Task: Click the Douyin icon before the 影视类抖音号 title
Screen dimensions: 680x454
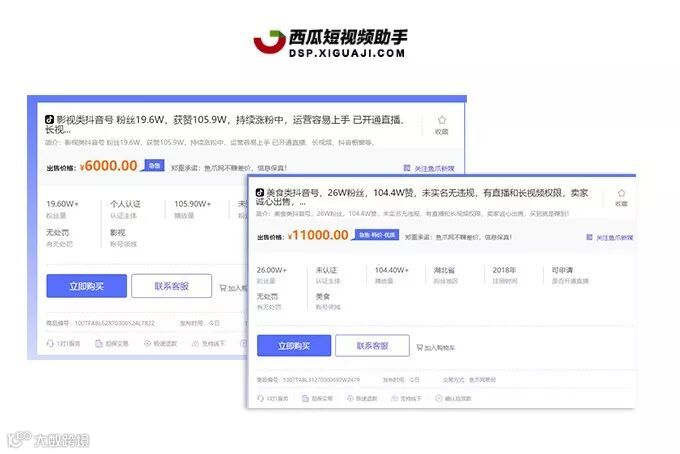Action: 49,119
